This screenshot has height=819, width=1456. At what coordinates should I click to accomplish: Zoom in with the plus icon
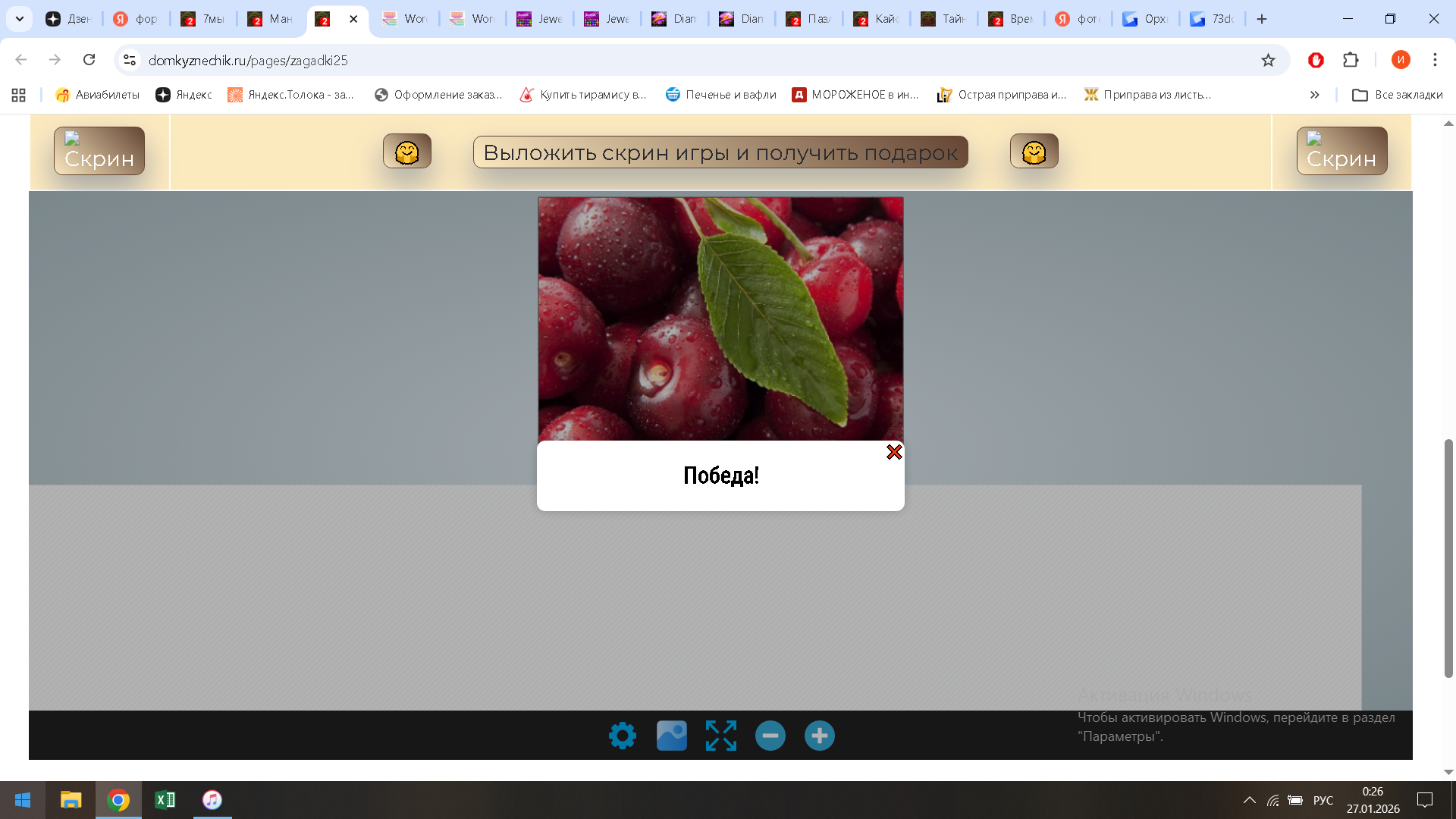819,736
